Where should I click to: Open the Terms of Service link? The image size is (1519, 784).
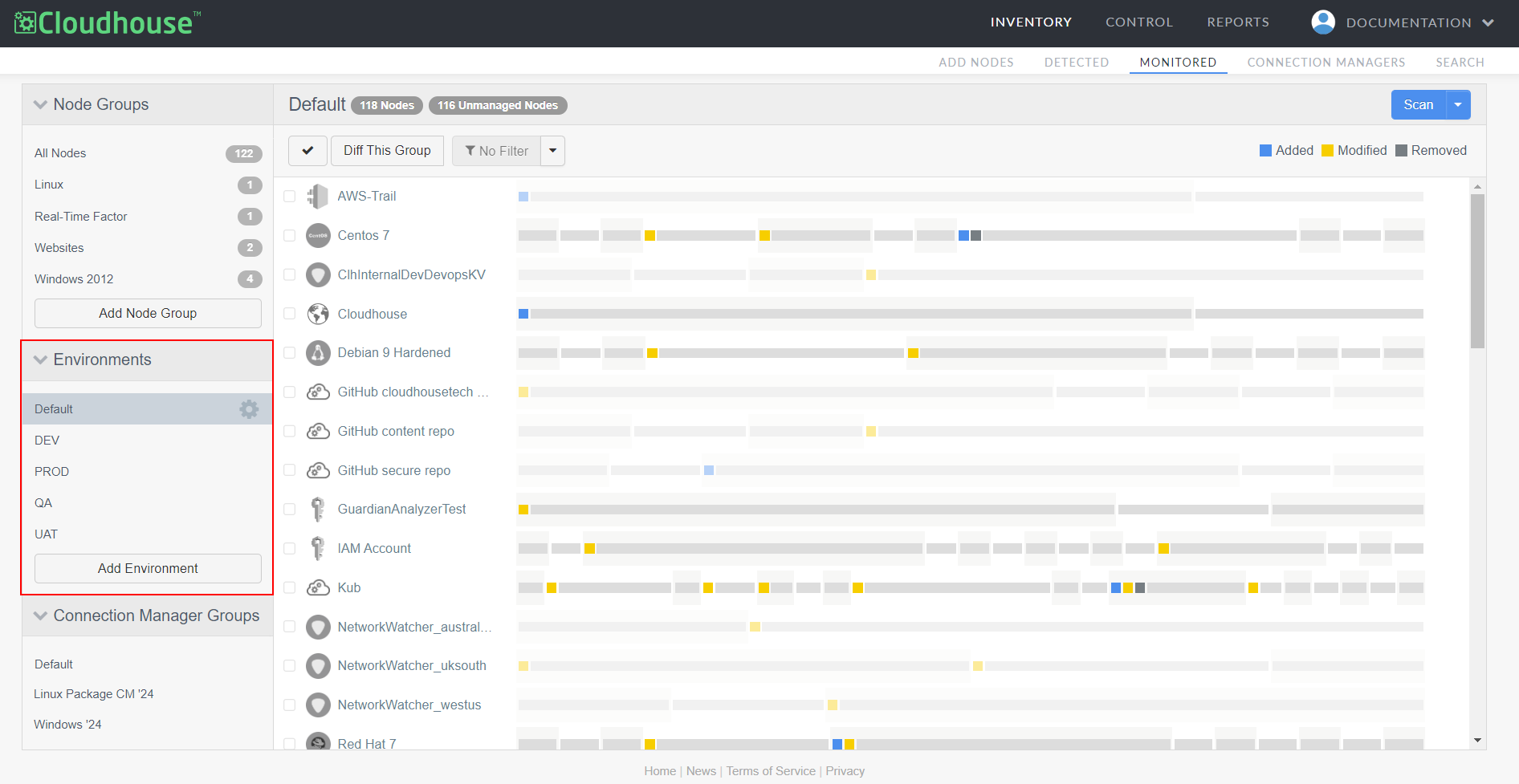point(771,771)
